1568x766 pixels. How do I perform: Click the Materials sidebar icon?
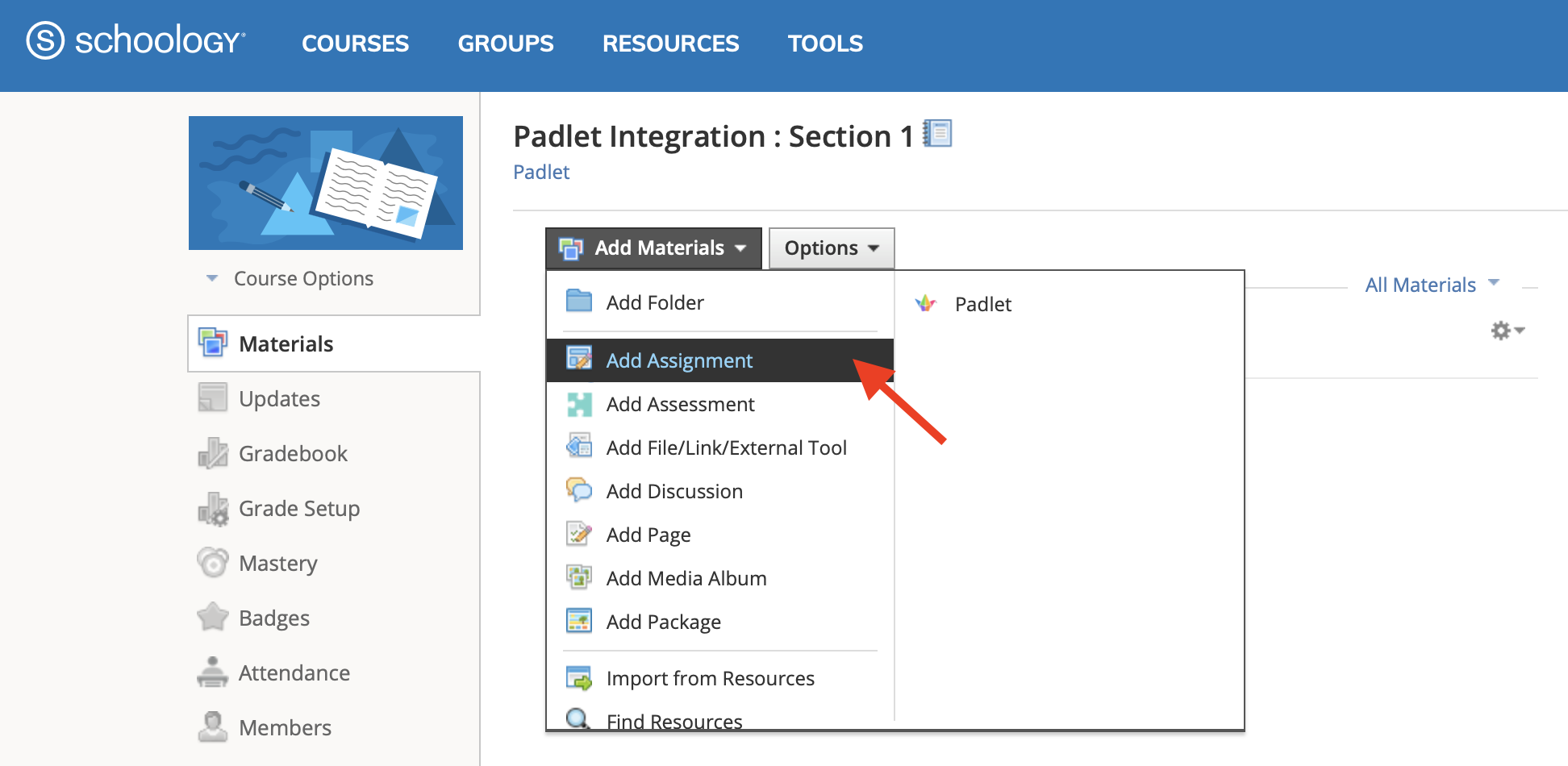point(213,343)
